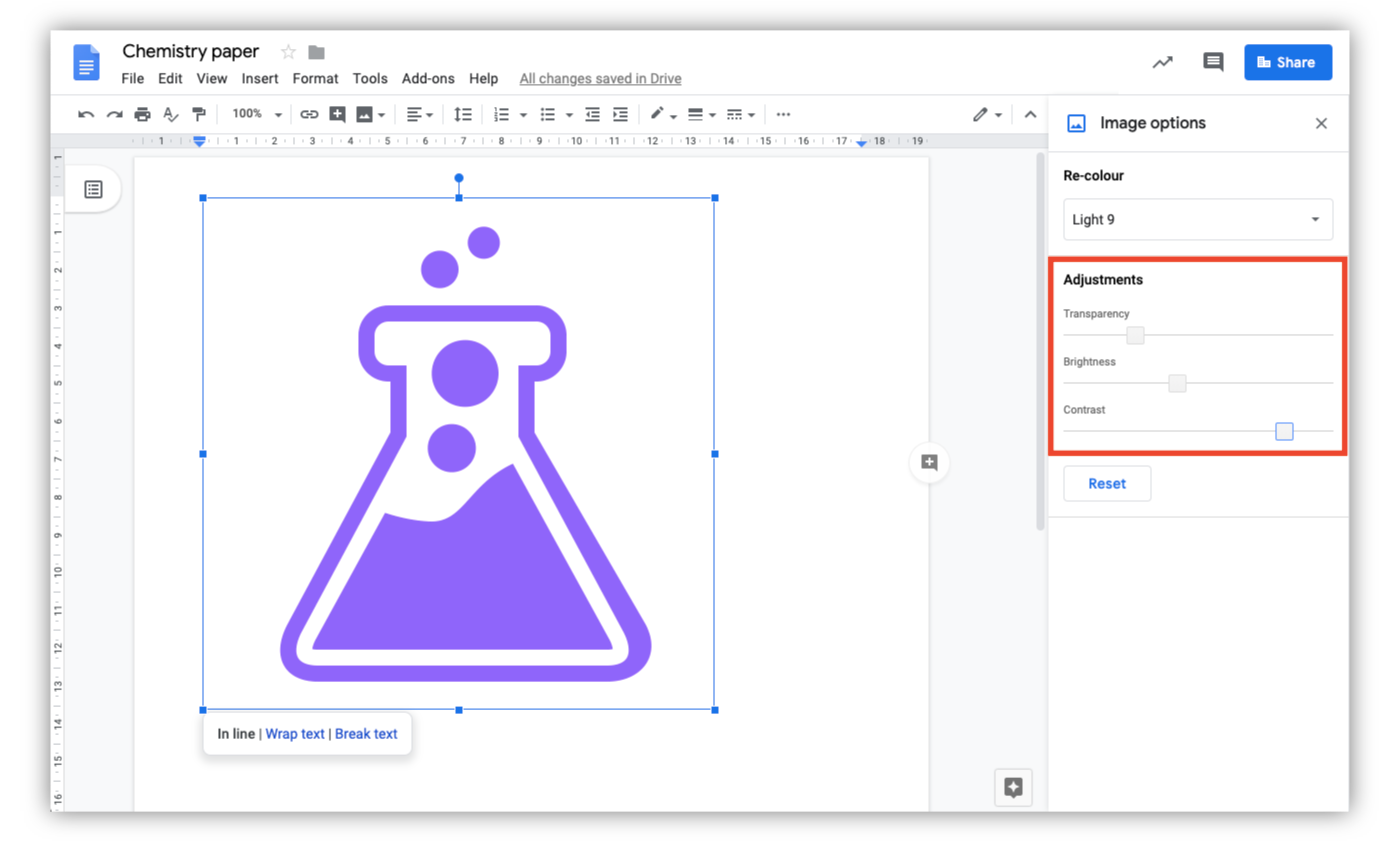Viewport: 1400px width, 842px height.
Task: Open the Tools menu
Action: (x=370, y=78)
